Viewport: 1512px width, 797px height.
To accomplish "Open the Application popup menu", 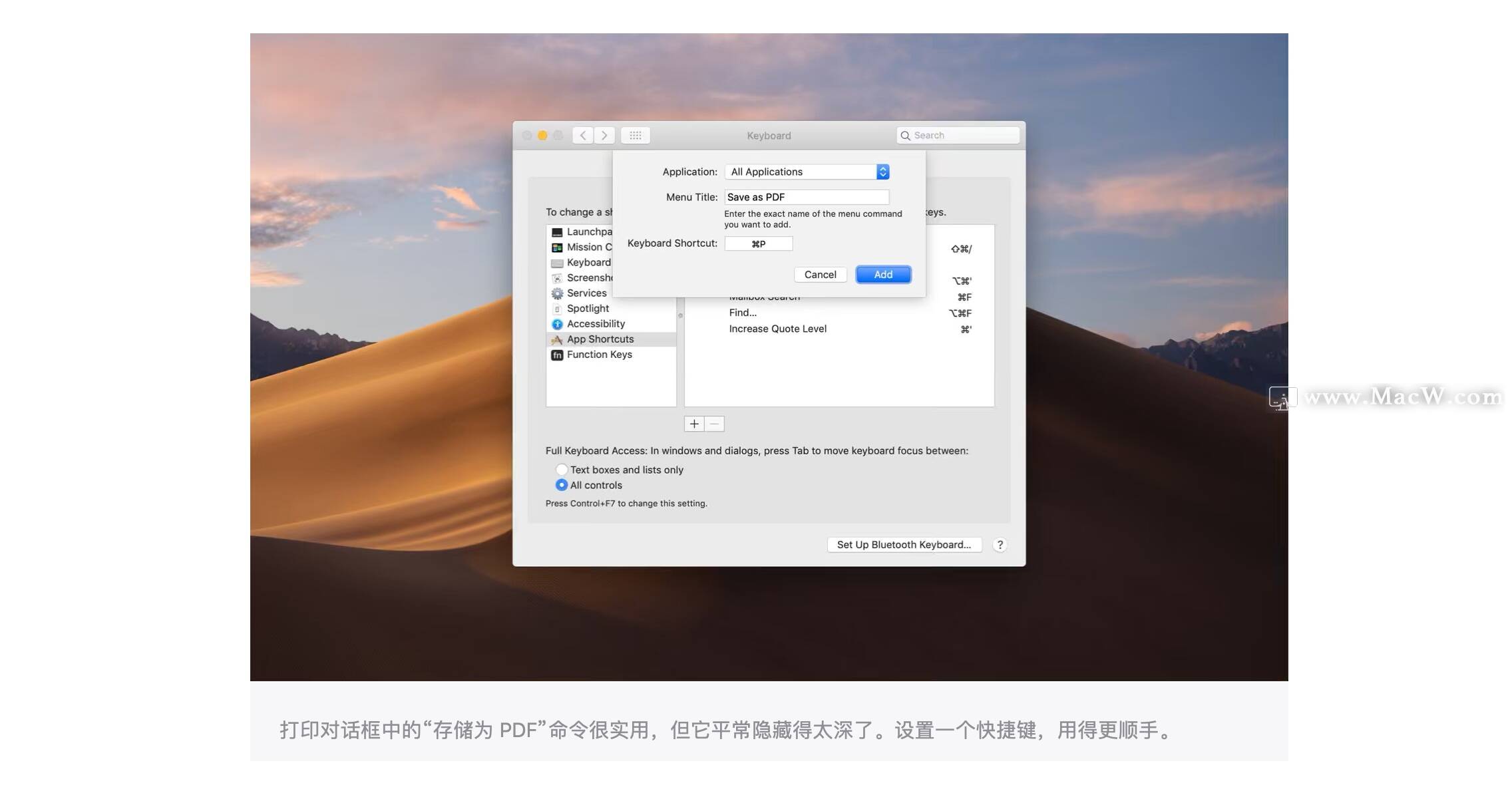I will pyautogui.click(x=807, y=172).
